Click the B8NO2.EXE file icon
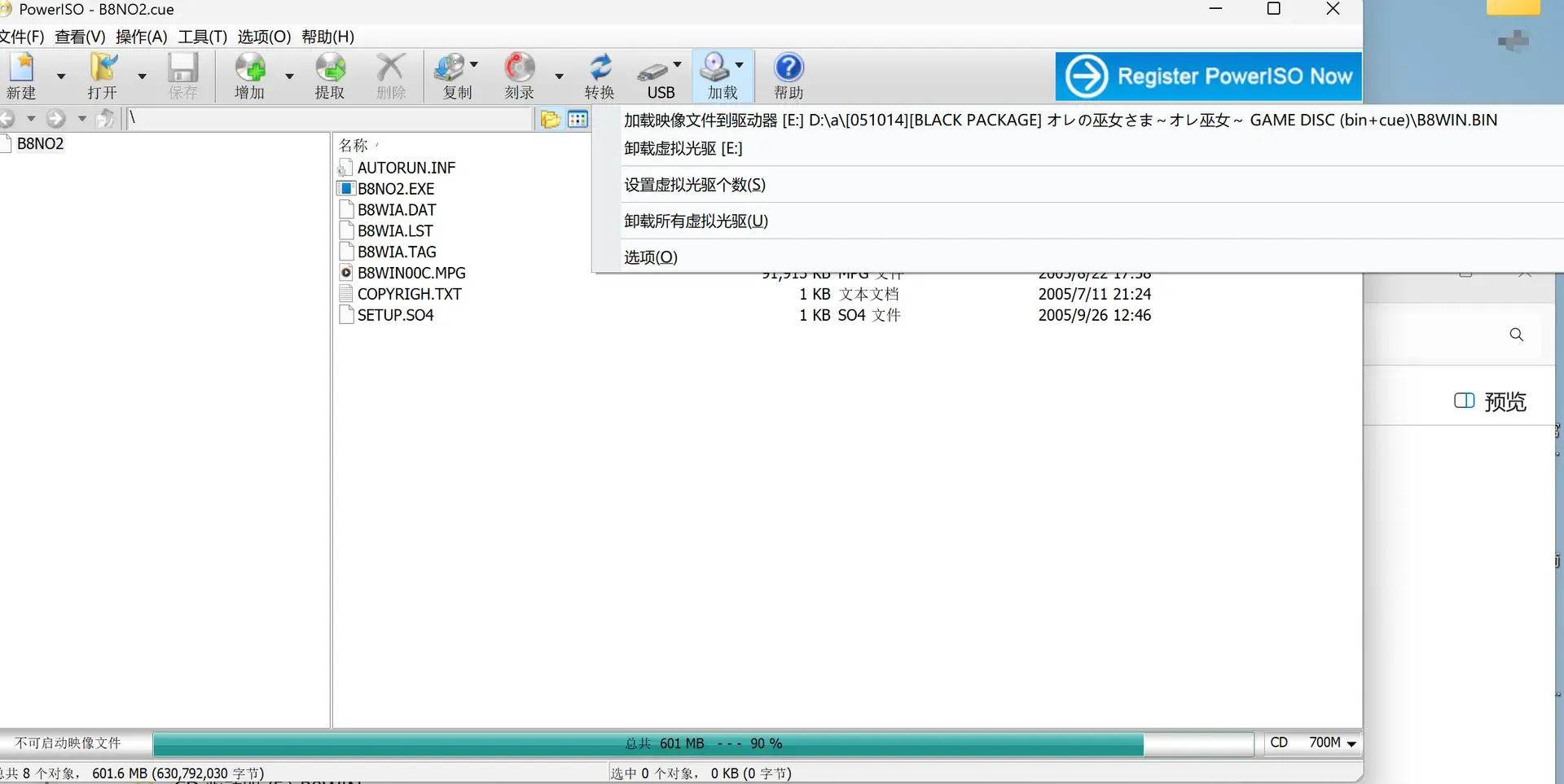The image size is (1564, 784). pyautogui.click(x=346, y=188)
